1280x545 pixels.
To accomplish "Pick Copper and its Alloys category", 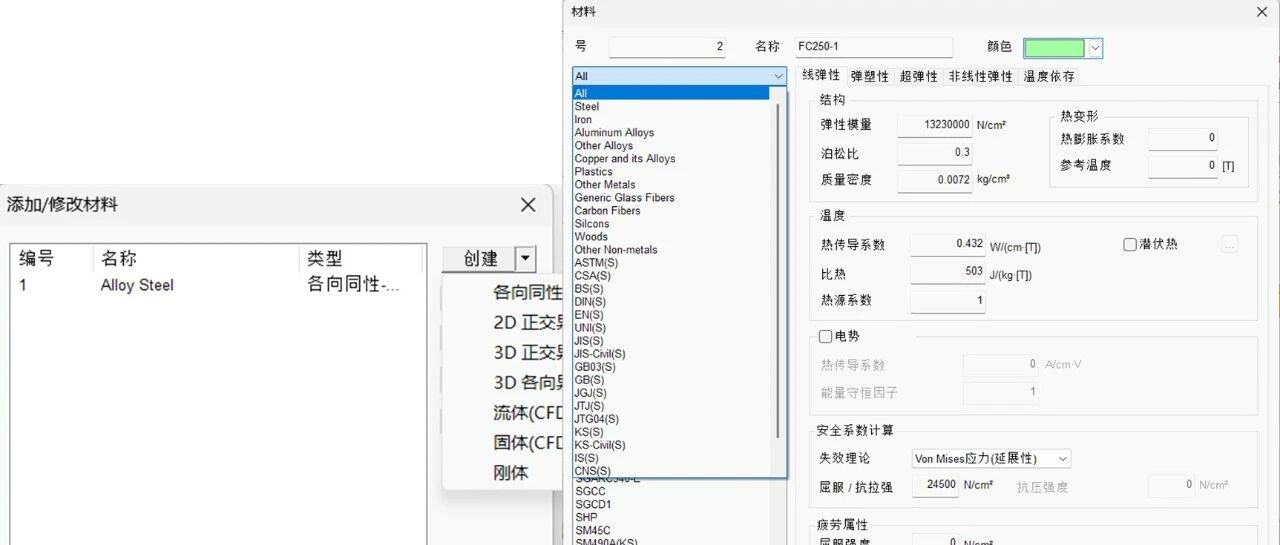I will [625, 158].
